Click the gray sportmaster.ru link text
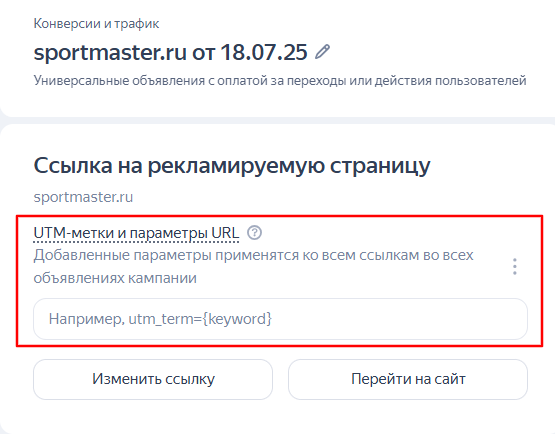 83,197
